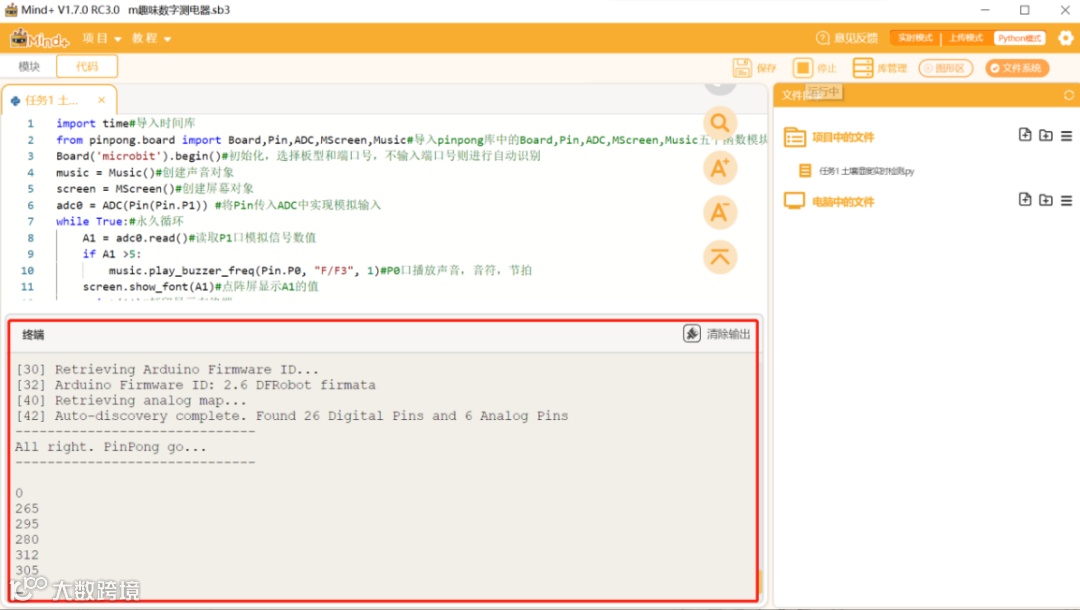This screenshot has height=610, width=1080.
Task: Click terminal line 'Retrieving analog map...'
Action: [131, 401]
